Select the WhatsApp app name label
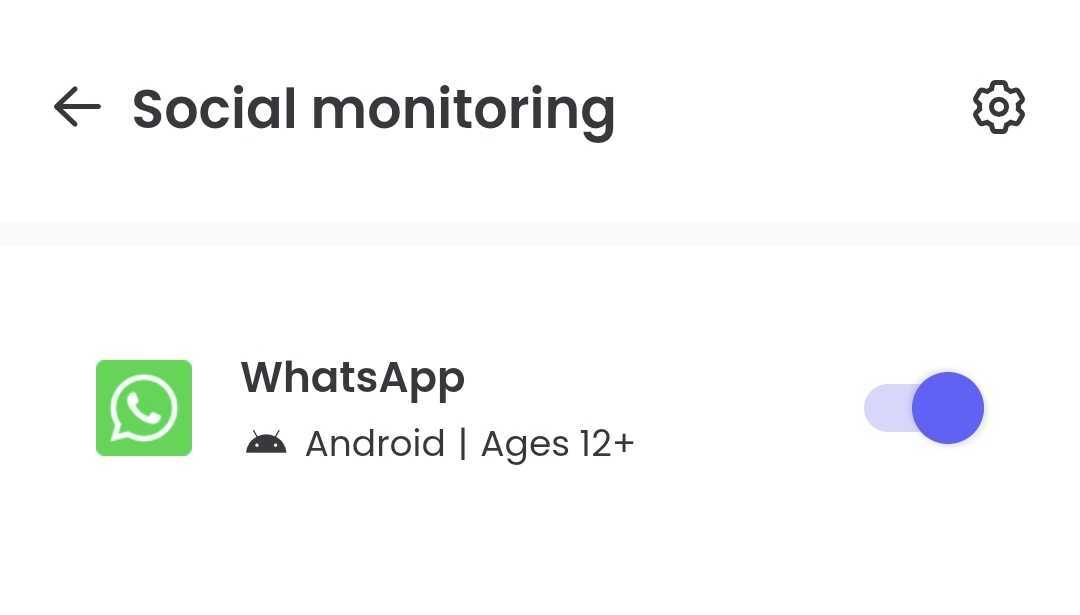1080x615 pixels. pyautogui.click(x=353, y=377)
